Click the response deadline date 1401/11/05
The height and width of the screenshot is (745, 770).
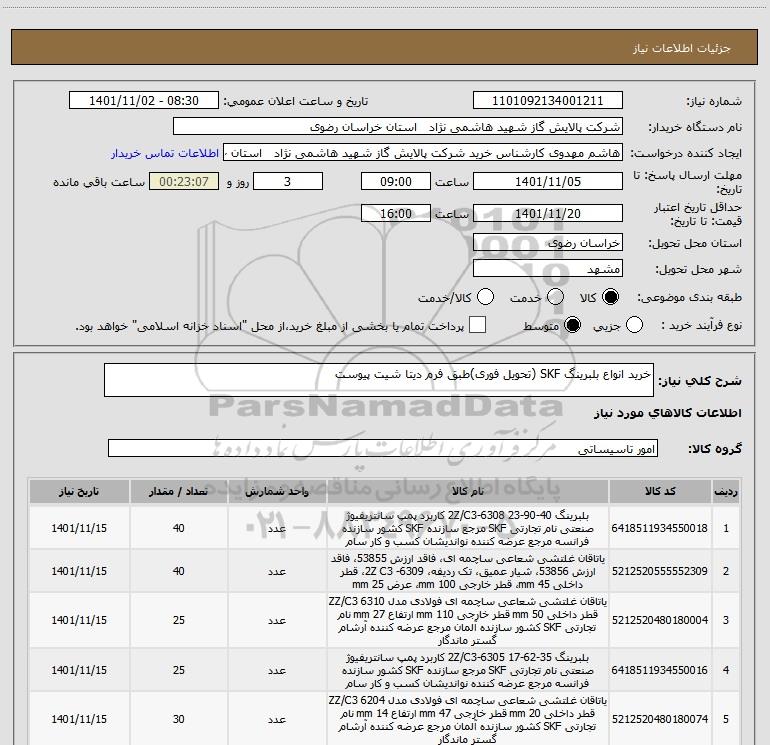coord(547,181)
